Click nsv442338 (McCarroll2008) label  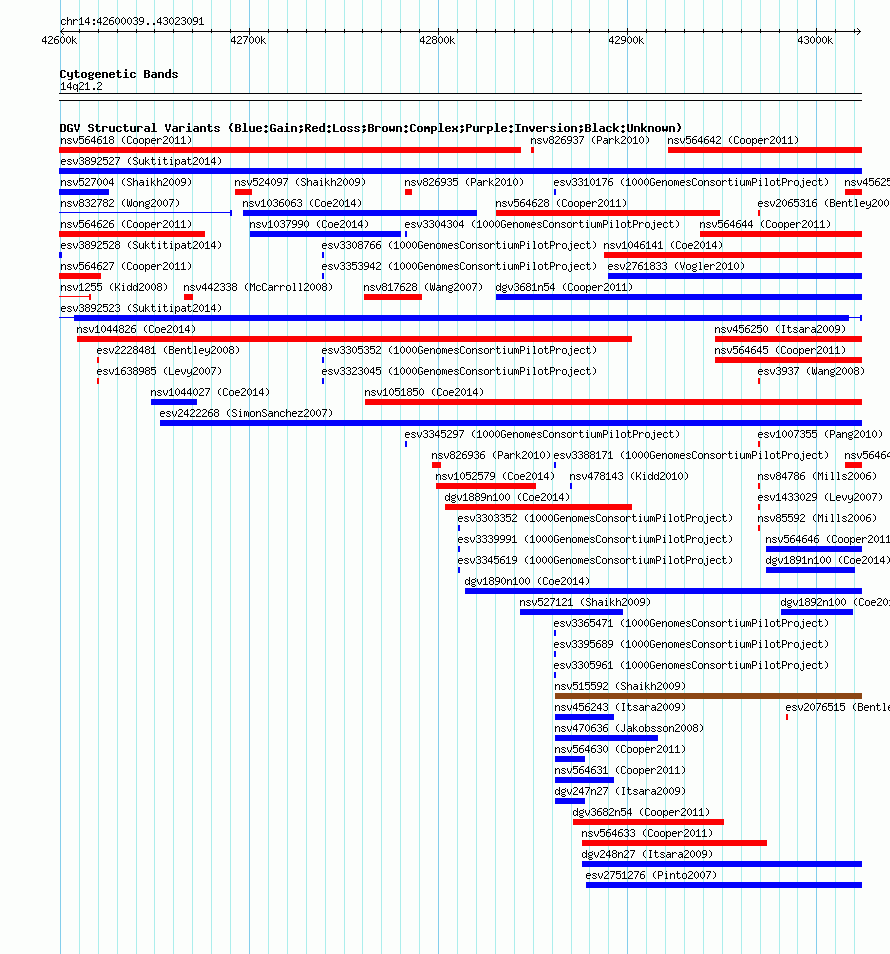pyautogui.click(x=258, y=287)
